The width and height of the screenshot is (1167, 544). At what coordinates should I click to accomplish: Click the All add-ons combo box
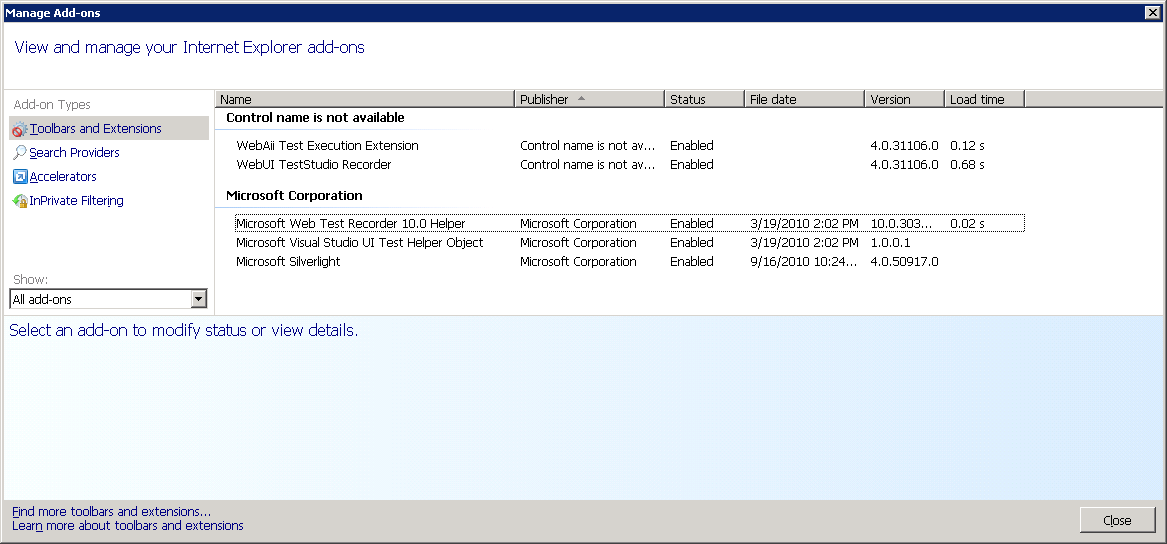[108, 299]
